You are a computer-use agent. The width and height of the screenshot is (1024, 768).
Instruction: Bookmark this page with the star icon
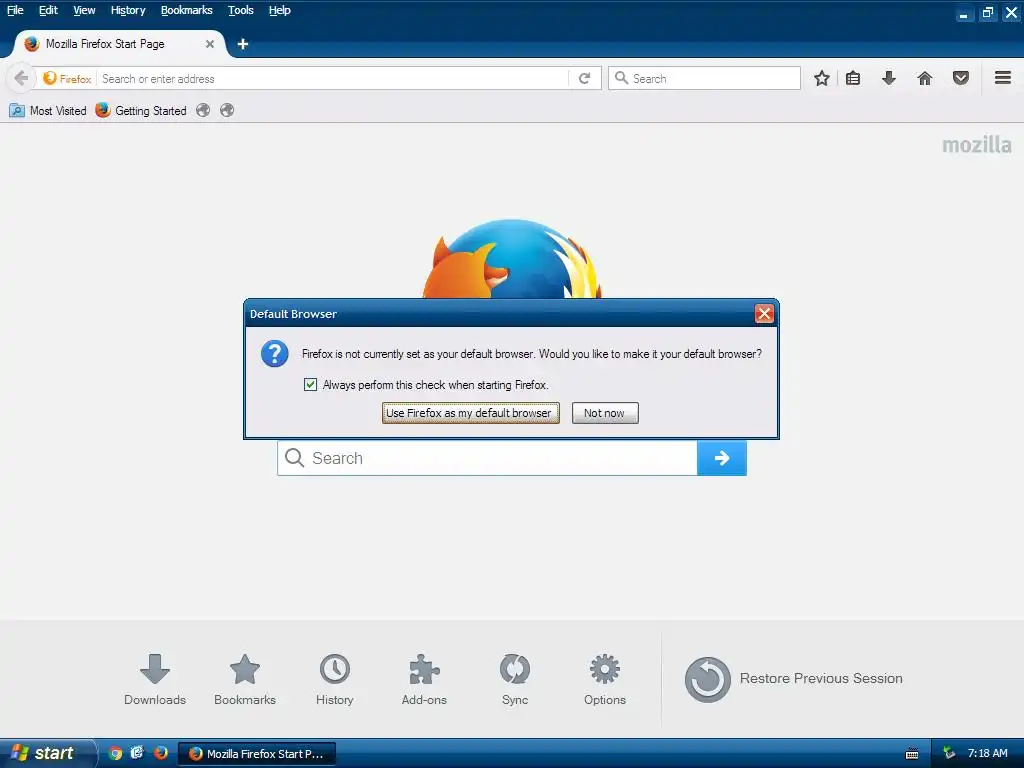click(822, 78)
